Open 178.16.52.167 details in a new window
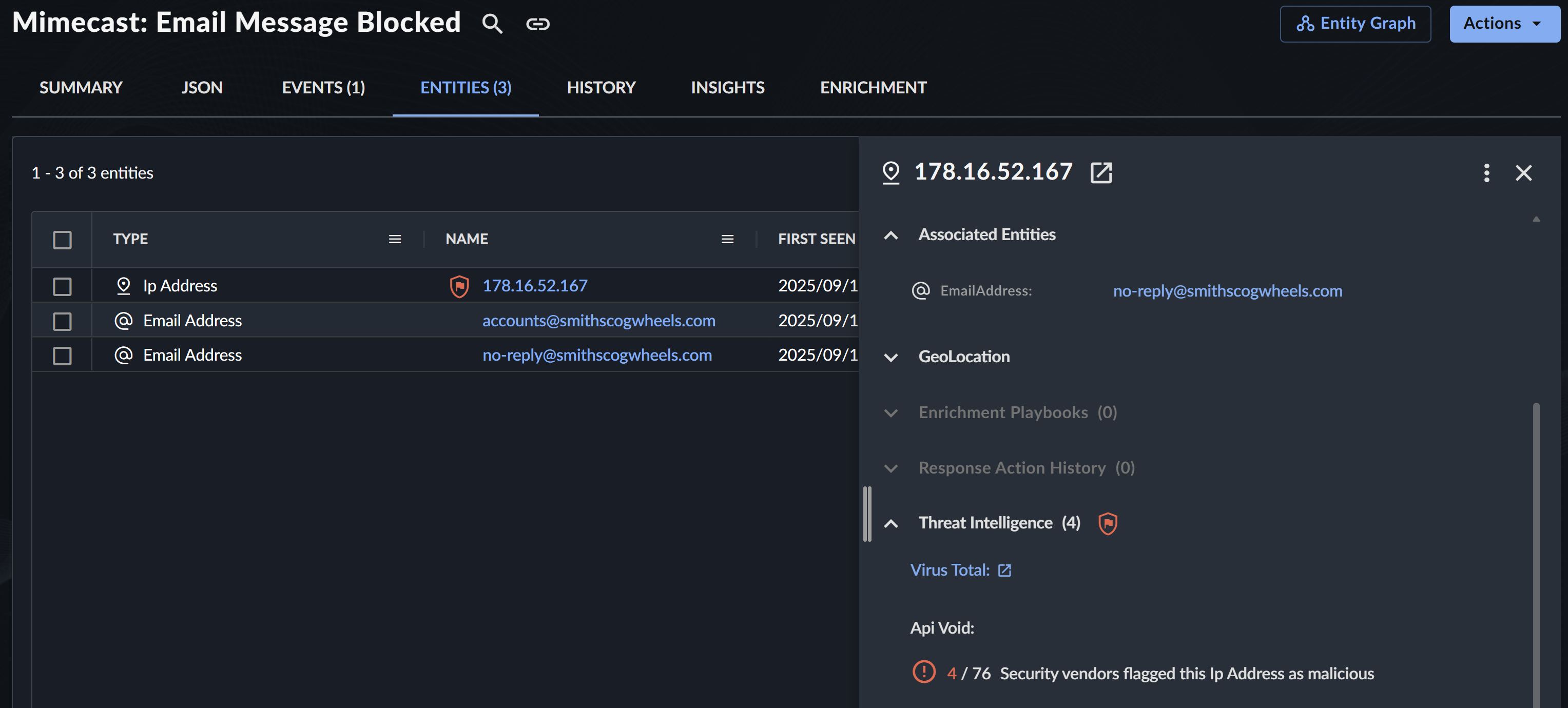This screenshot has width=1568, height=708. point(1100,173)
